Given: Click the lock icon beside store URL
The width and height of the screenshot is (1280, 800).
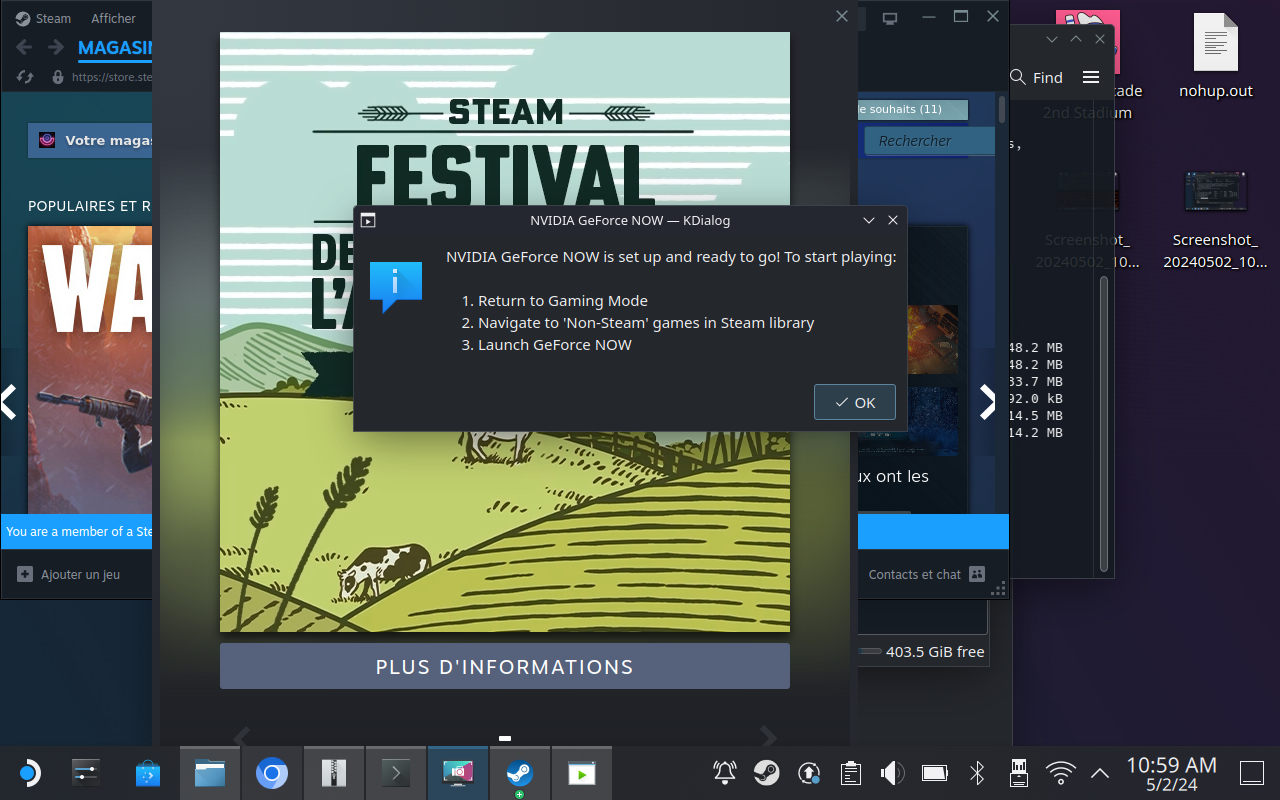Looking at the screenshot, I should [57, 77].
